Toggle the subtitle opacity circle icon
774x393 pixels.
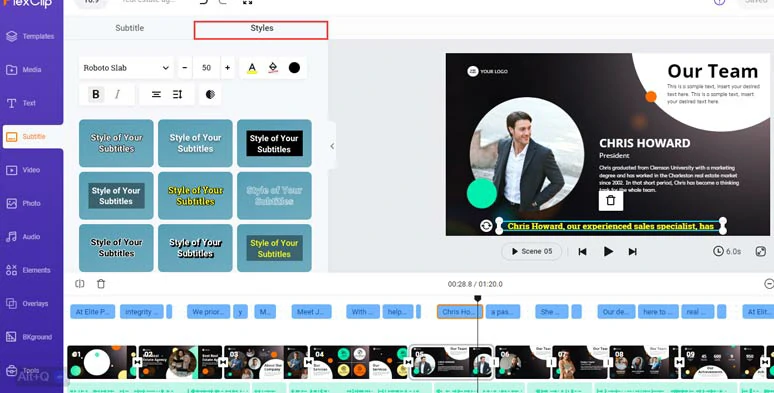(210, 94)
